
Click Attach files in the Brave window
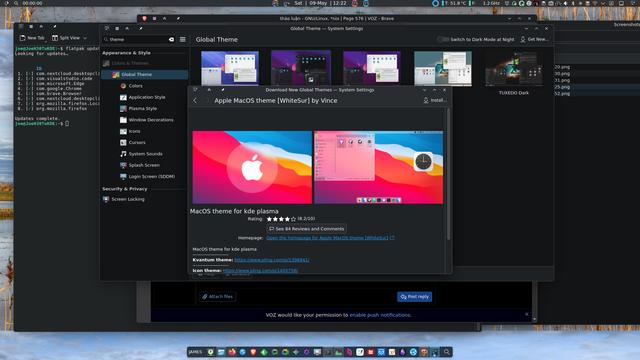click(x=218, y=297)
